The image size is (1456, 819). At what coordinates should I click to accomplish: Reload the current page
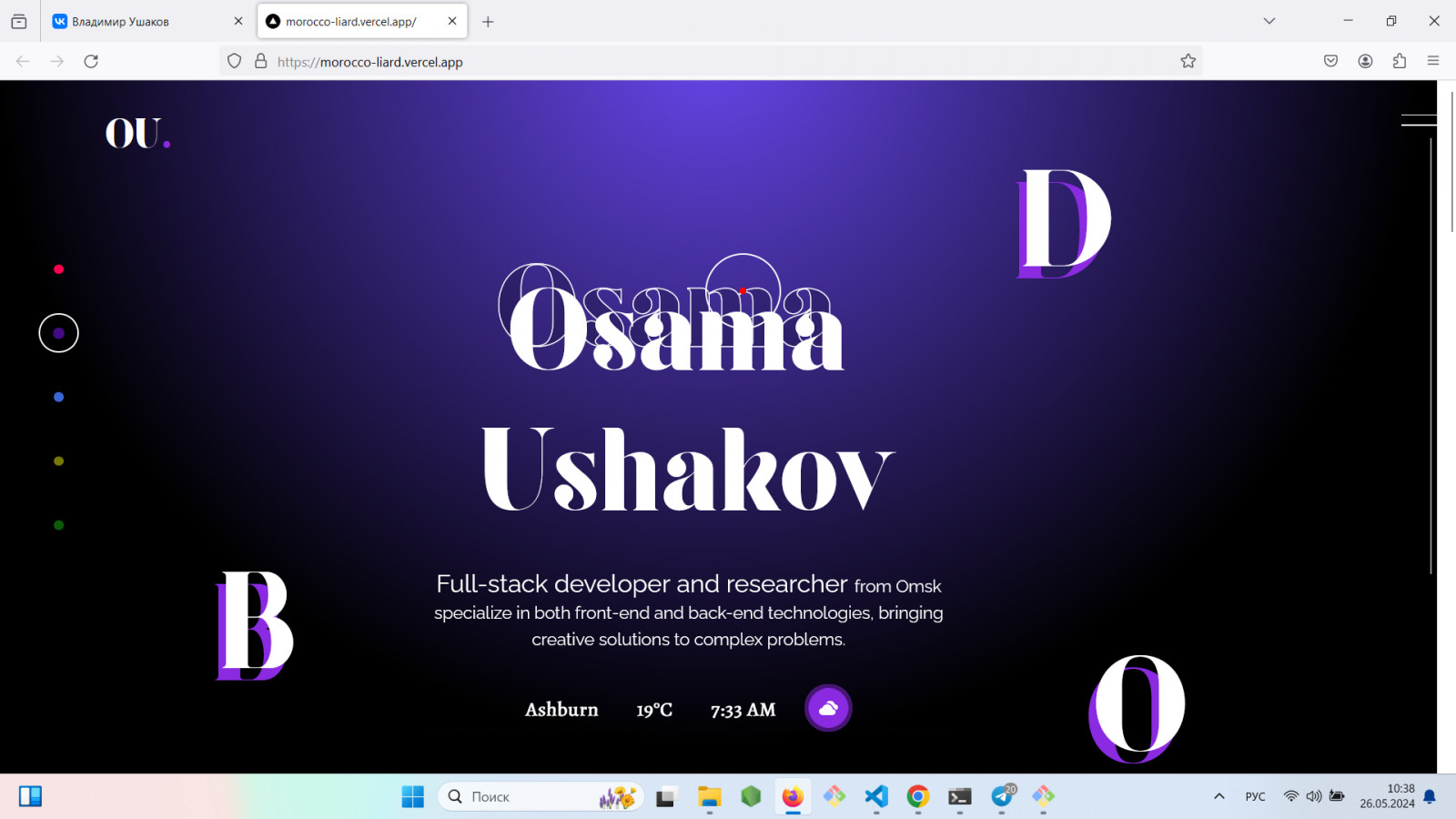coord(91,61)
